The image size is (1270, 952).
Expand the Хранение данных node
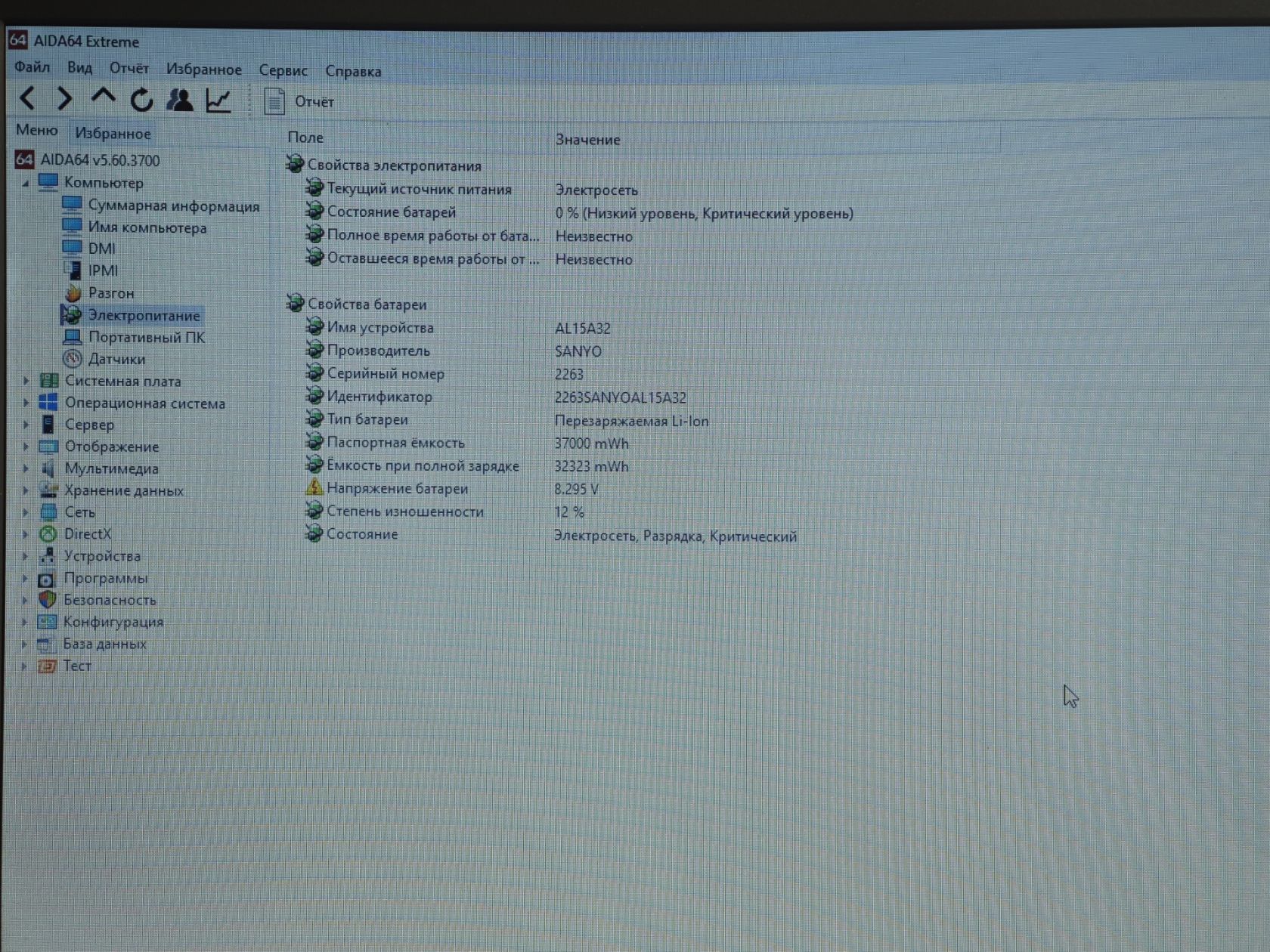tap(26, 490)
